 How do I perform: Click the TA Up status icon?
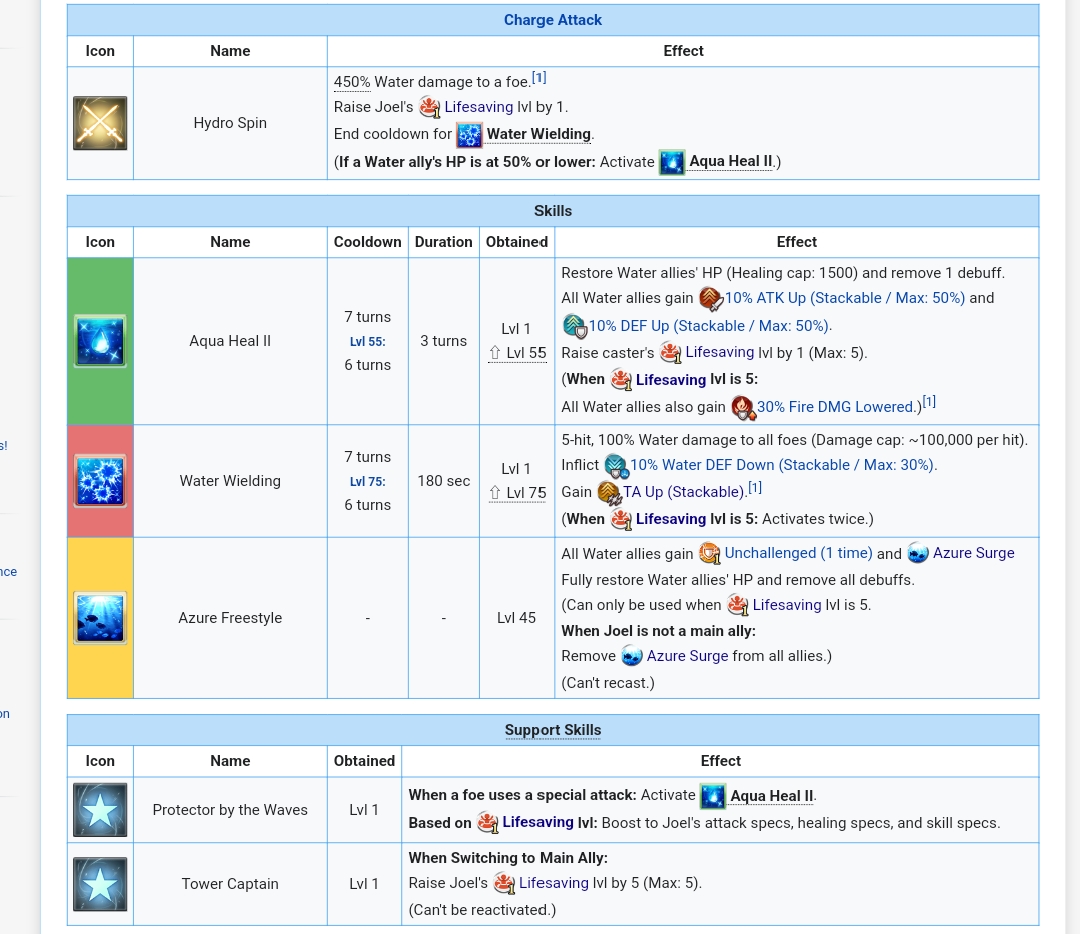tap(609, 493)
